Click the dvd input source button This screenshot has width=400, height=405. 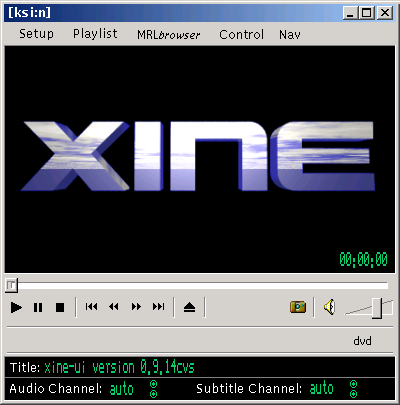[x=362, y=341]
